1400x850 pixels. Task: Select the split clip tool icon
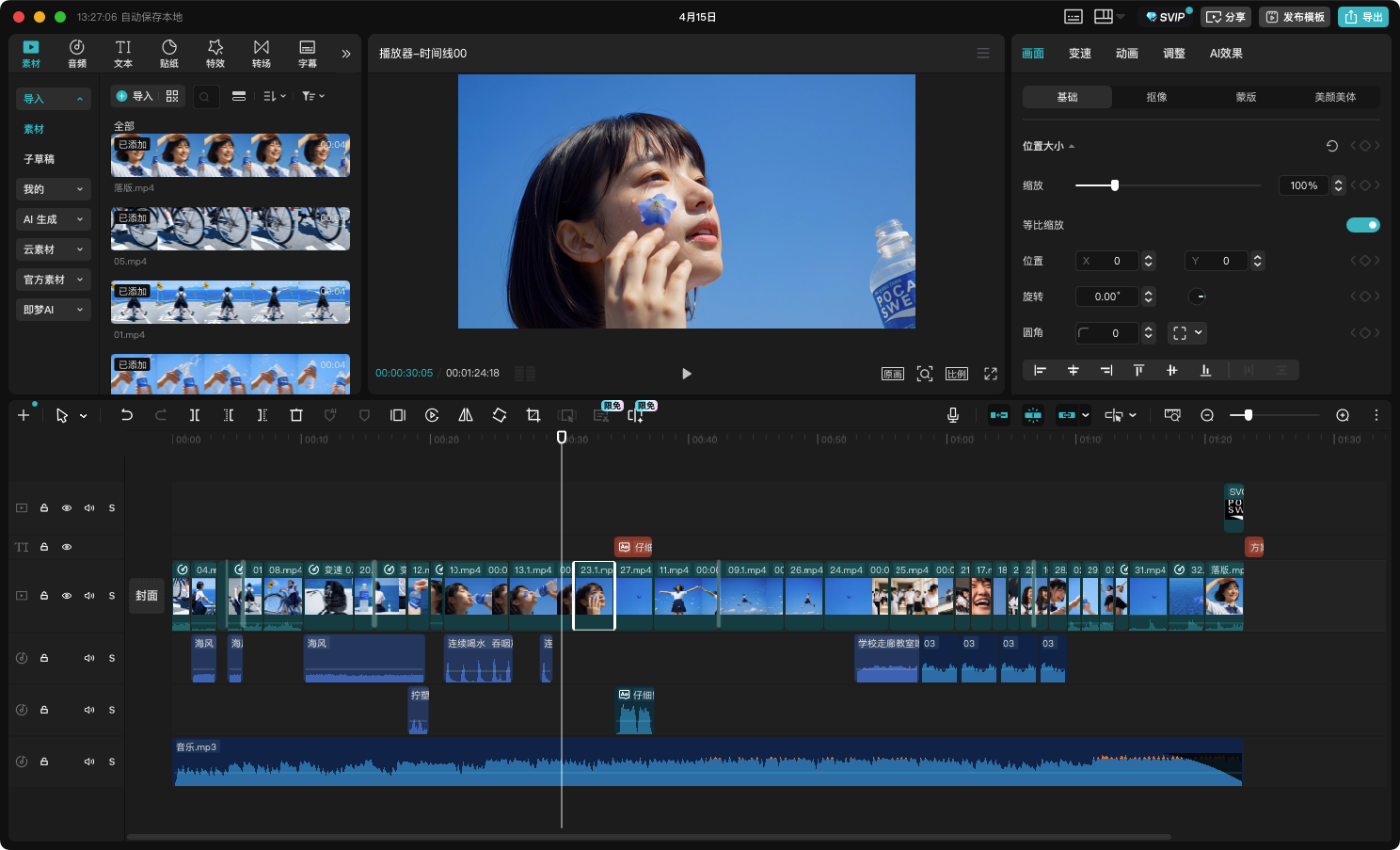195,415
